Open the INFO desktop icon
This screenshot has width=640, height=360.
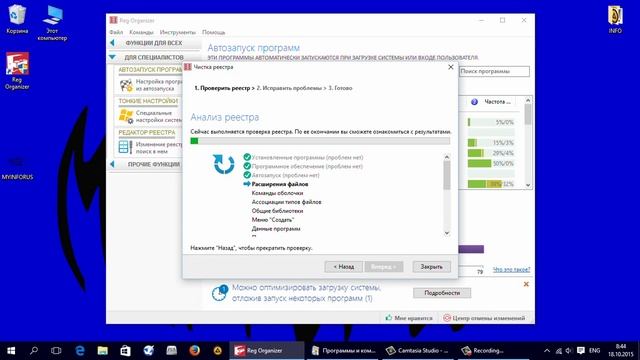[615, 19]
